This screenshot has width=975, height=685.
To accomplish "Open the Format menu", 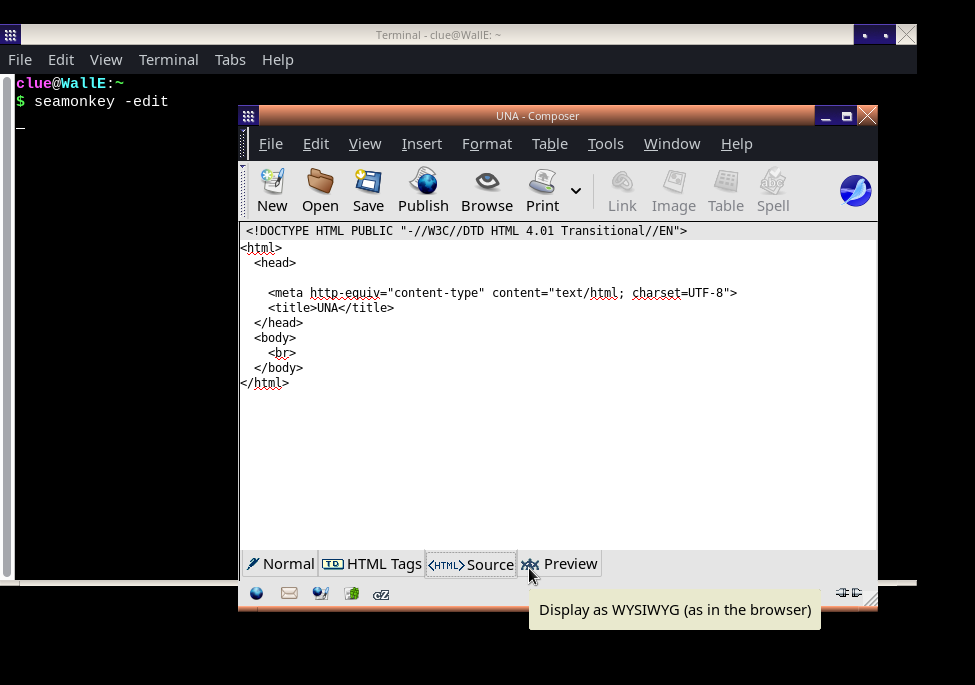I will click(x=487, y=144).
